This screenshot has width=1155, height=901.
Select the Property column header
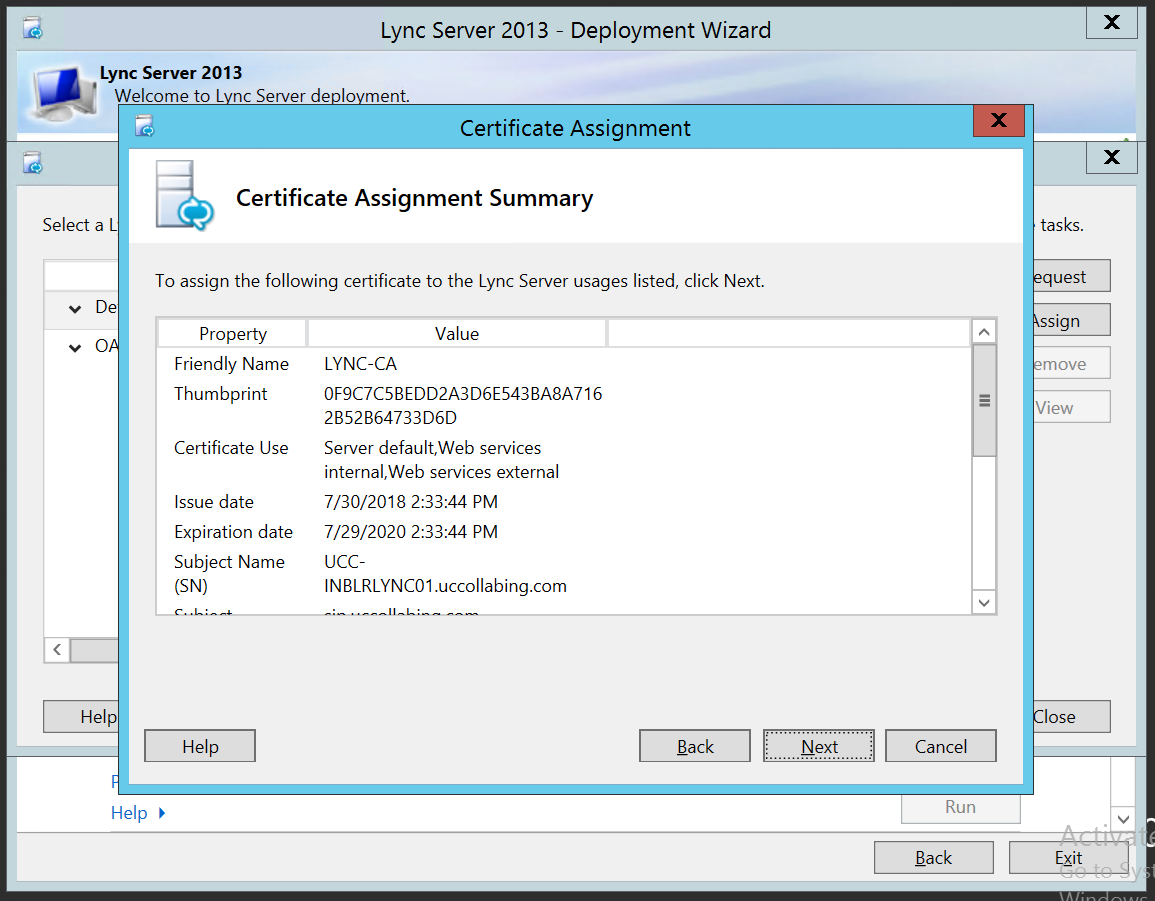coord(233,333)
